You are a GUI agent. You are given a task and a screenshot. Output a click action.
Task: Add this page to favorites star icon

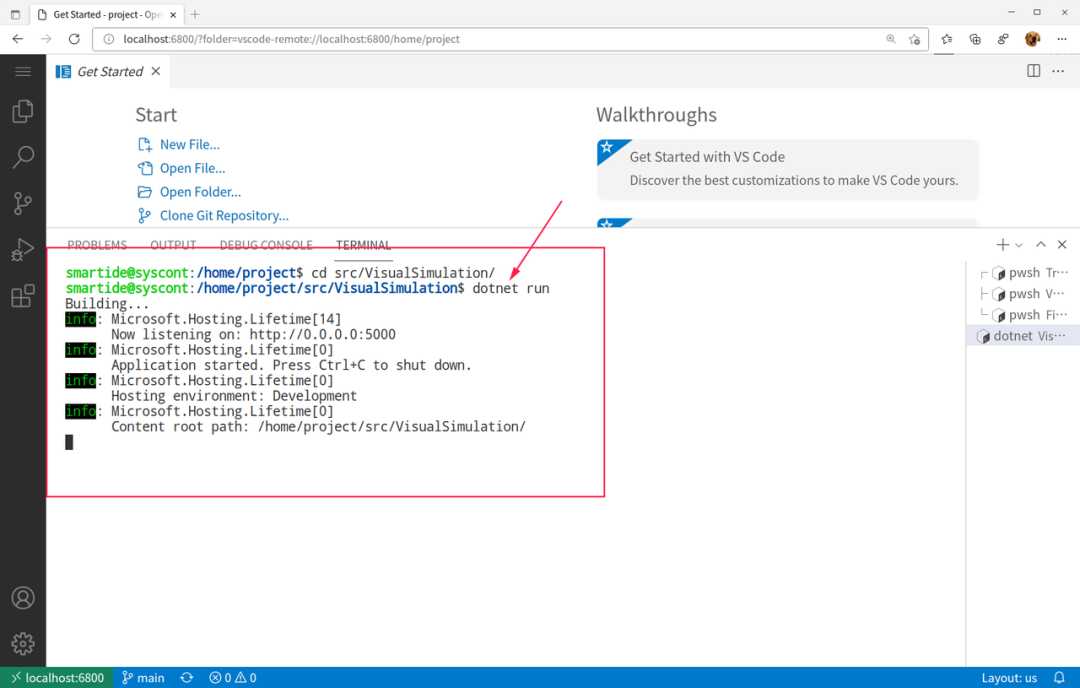pos(914,39)
